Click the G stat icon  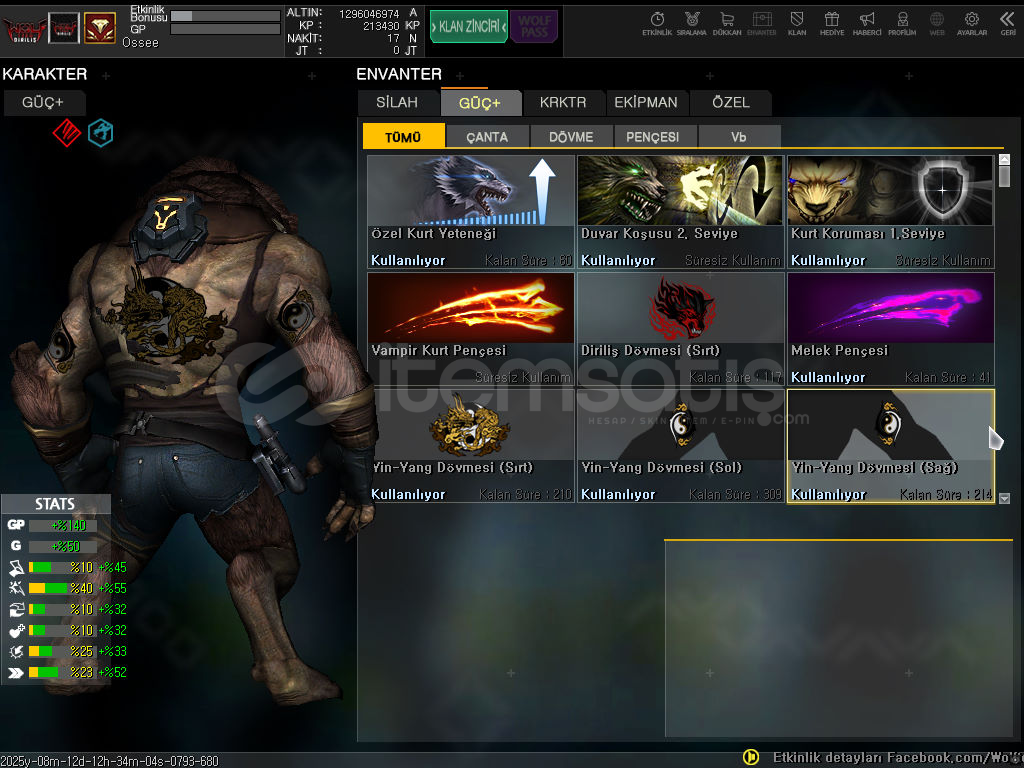point(16,546)
